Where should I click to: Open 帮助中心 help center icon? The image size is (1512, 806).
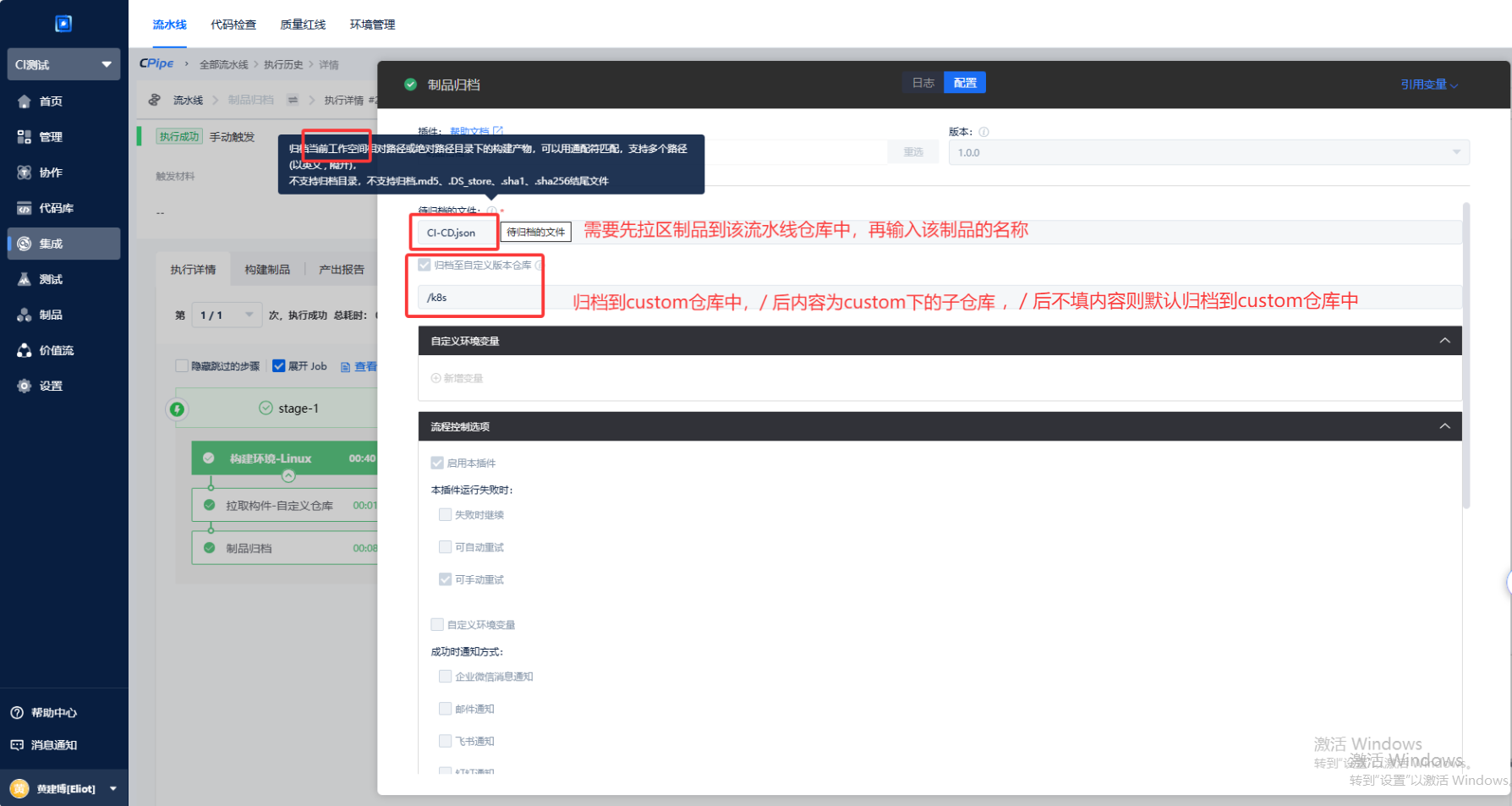[17, 713]
